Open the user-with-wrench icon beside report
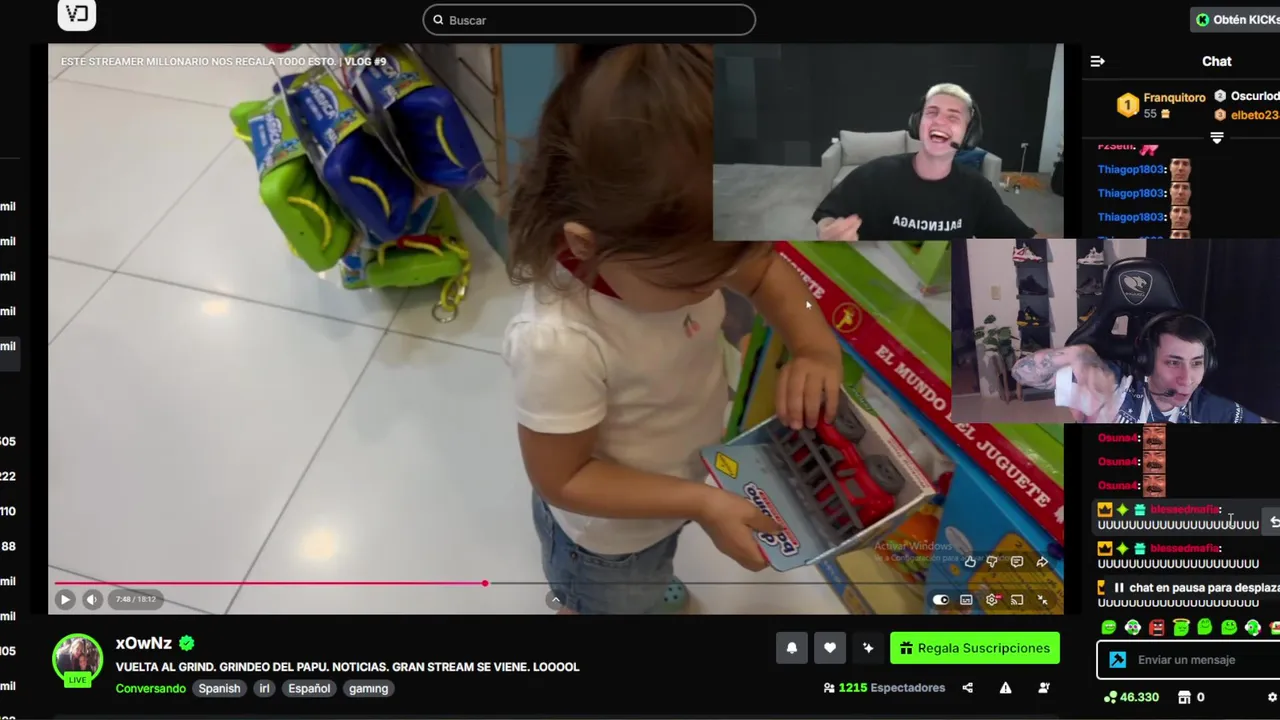Screen dimensions: 1280x720 point(1044,688)
